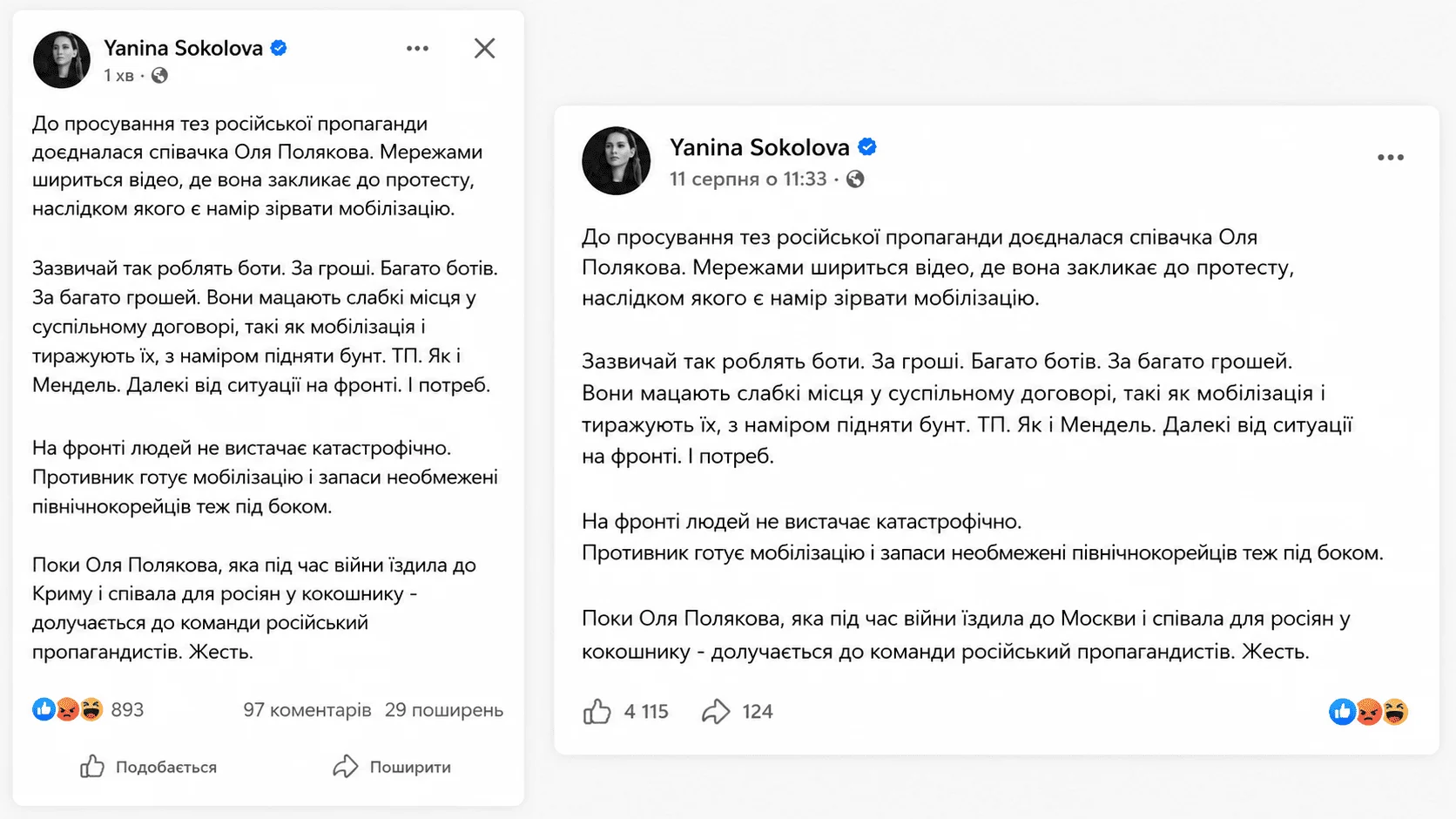
Task: Close the left post popup
Action: [x=484, y=48]
